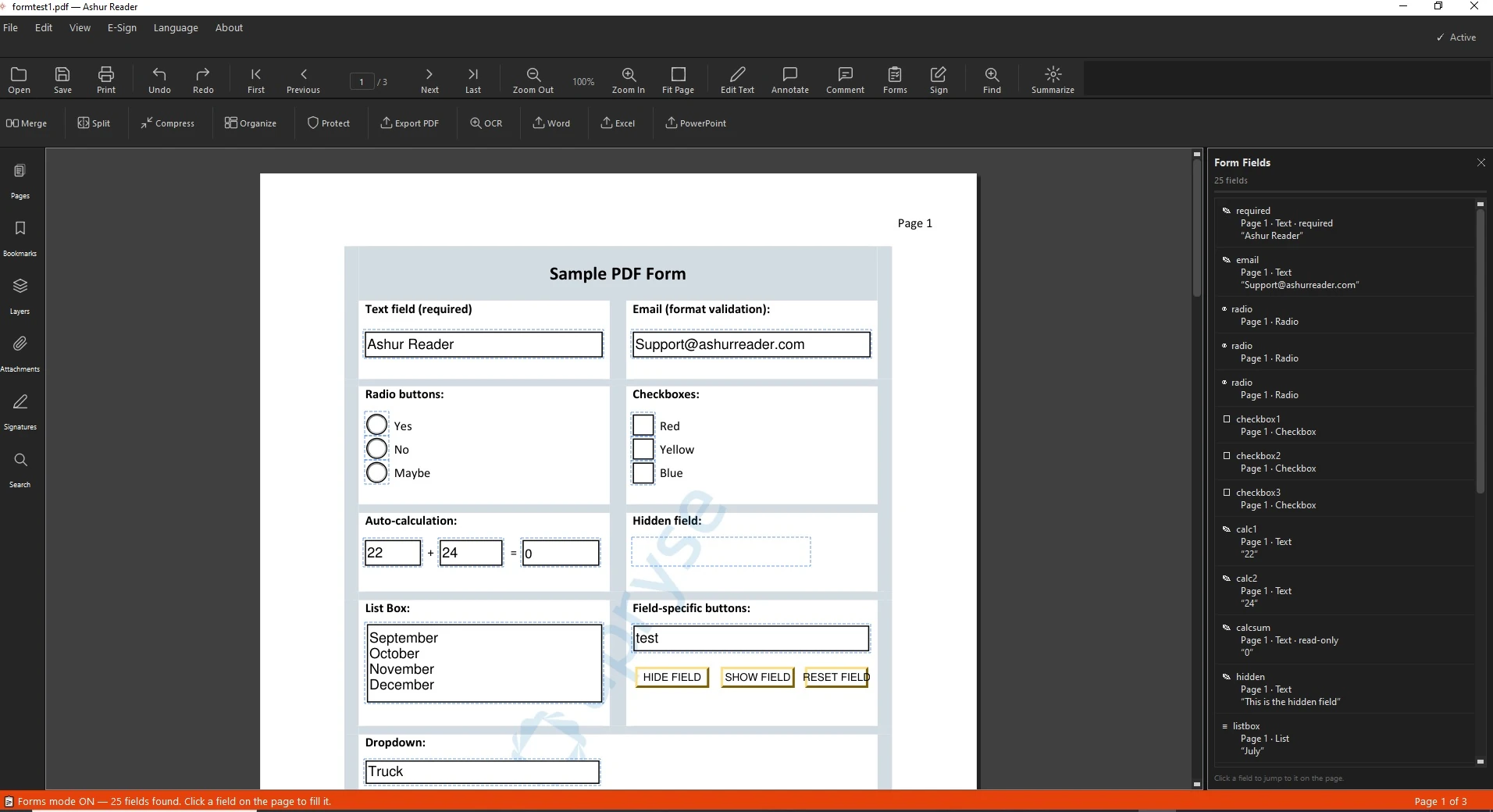This screenshot has height=812, width=1493.
Task: Open the Find tool
Action: (992, 80)
